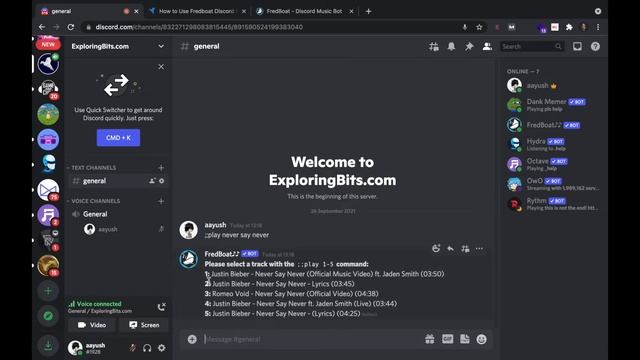Viewport: 640px width, 360px height.
Task: Create thread from FredBoat message
Action: pos(465,248)
